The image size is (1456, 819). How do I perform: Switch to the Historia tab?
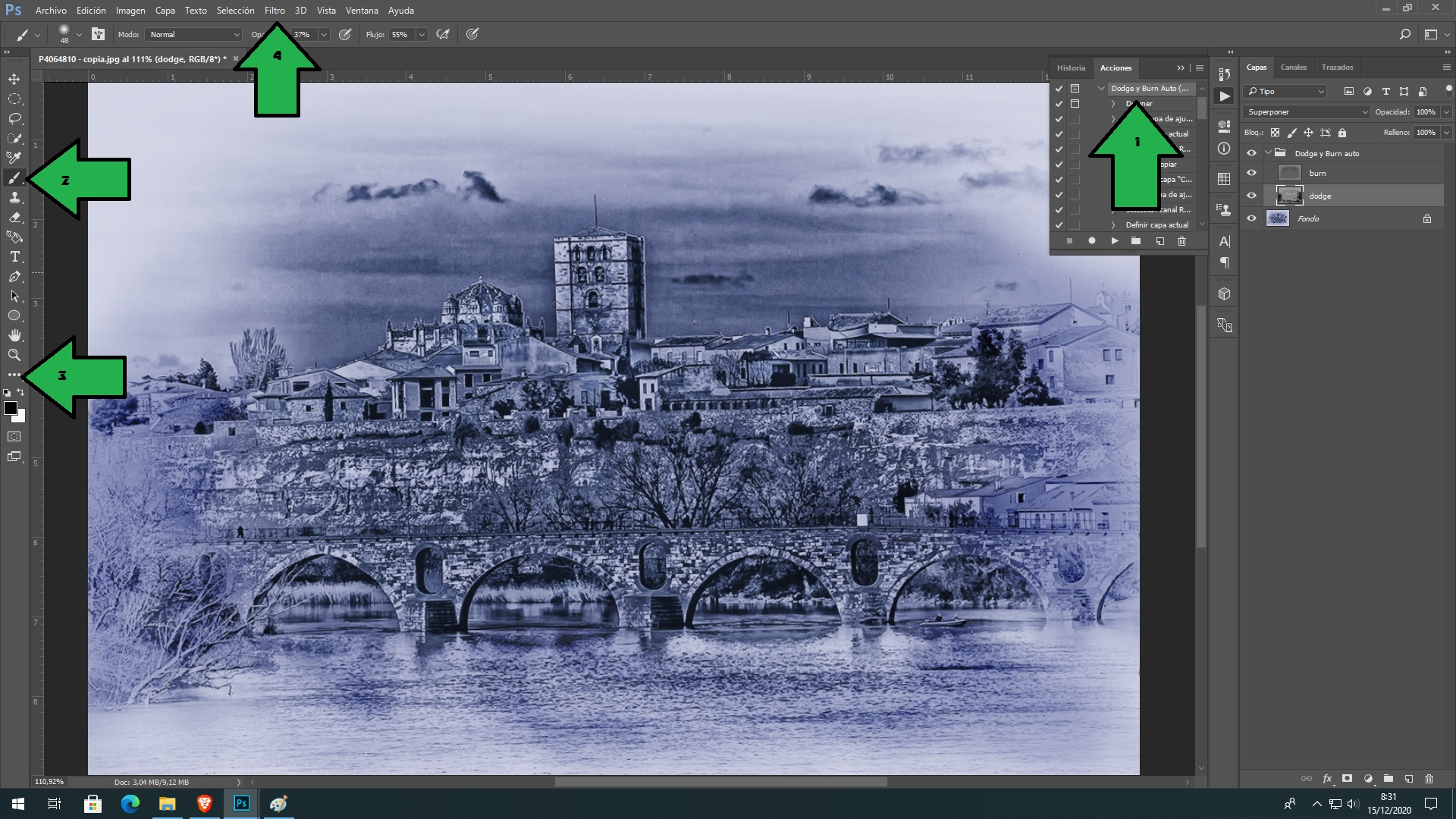click(x=1071, y=67)
